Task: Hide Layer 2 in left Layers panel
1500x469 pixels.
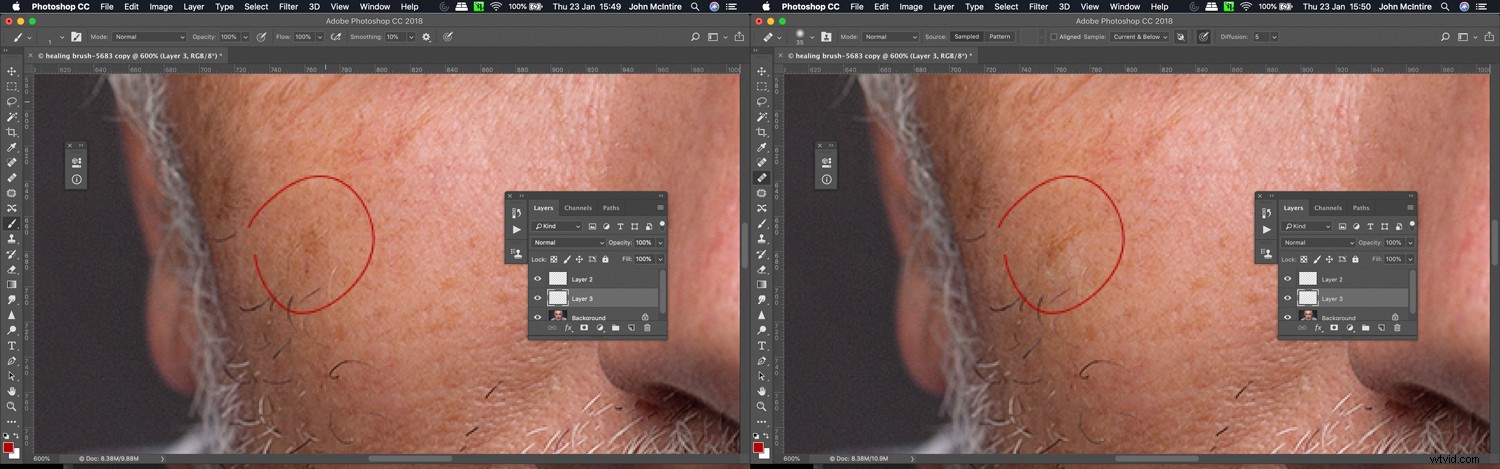Action: [538, 279]
